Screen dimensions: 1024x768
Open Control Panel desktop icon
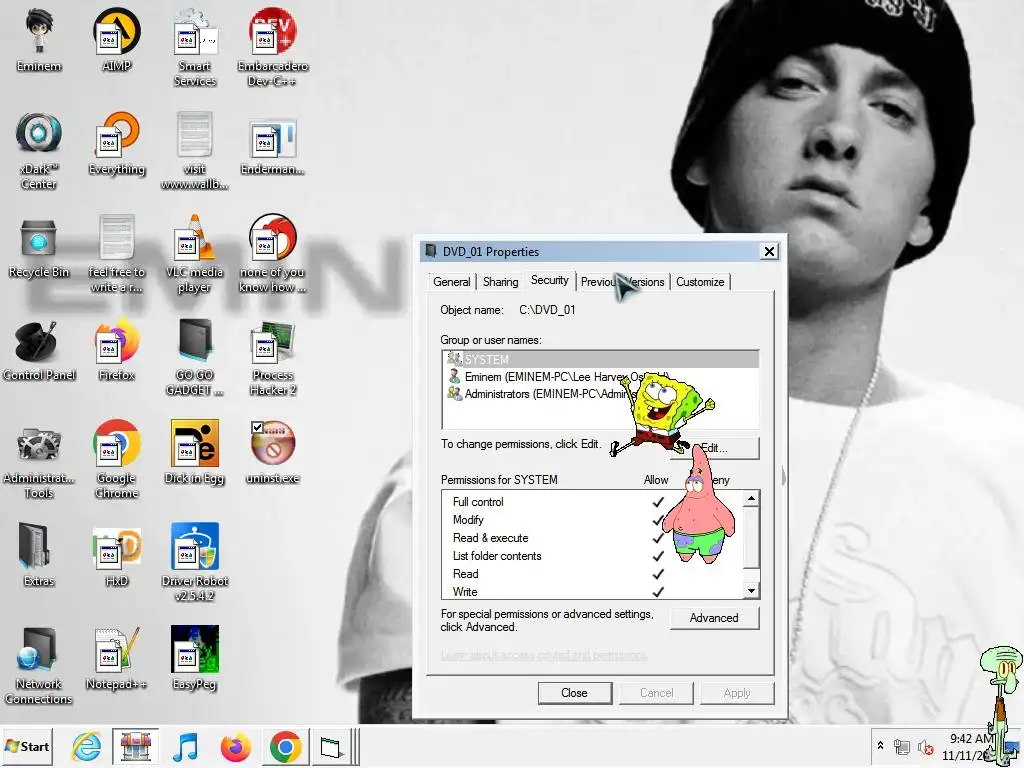coord(39,350)
